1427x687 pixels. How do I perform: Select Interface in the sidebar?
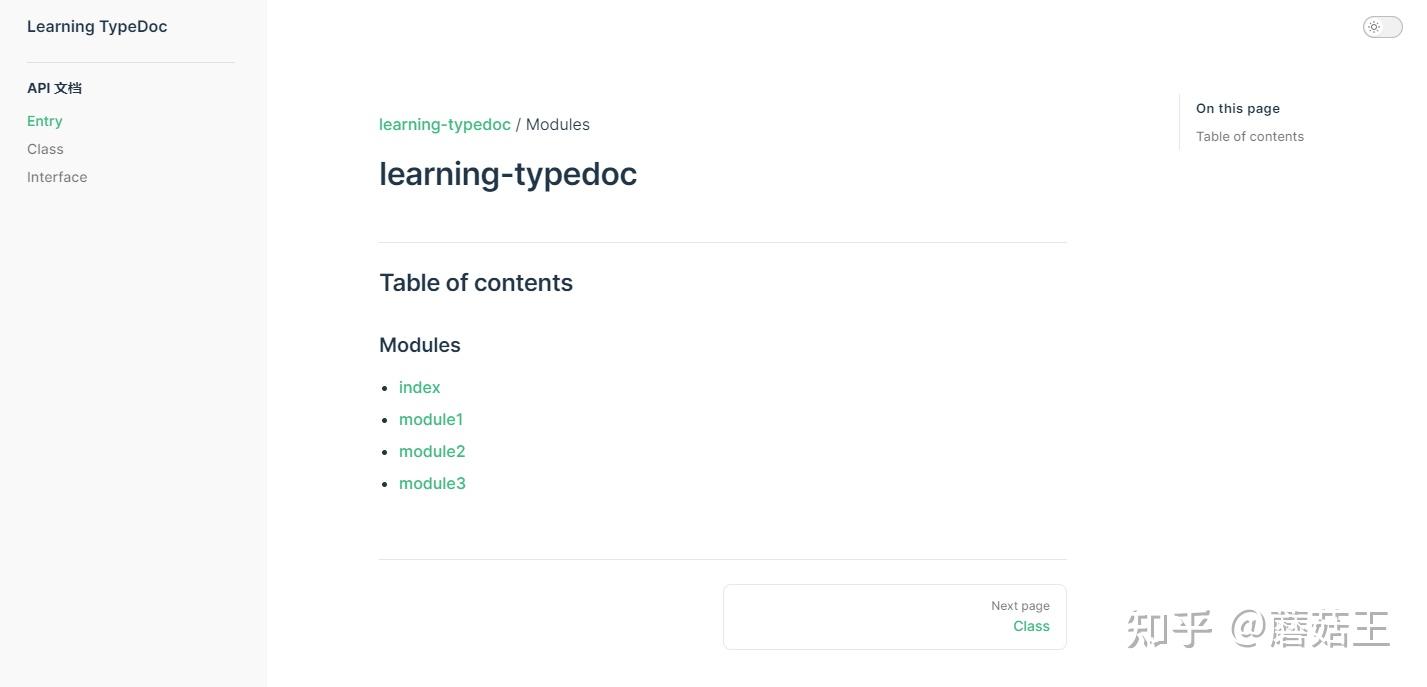coord(57,177)
